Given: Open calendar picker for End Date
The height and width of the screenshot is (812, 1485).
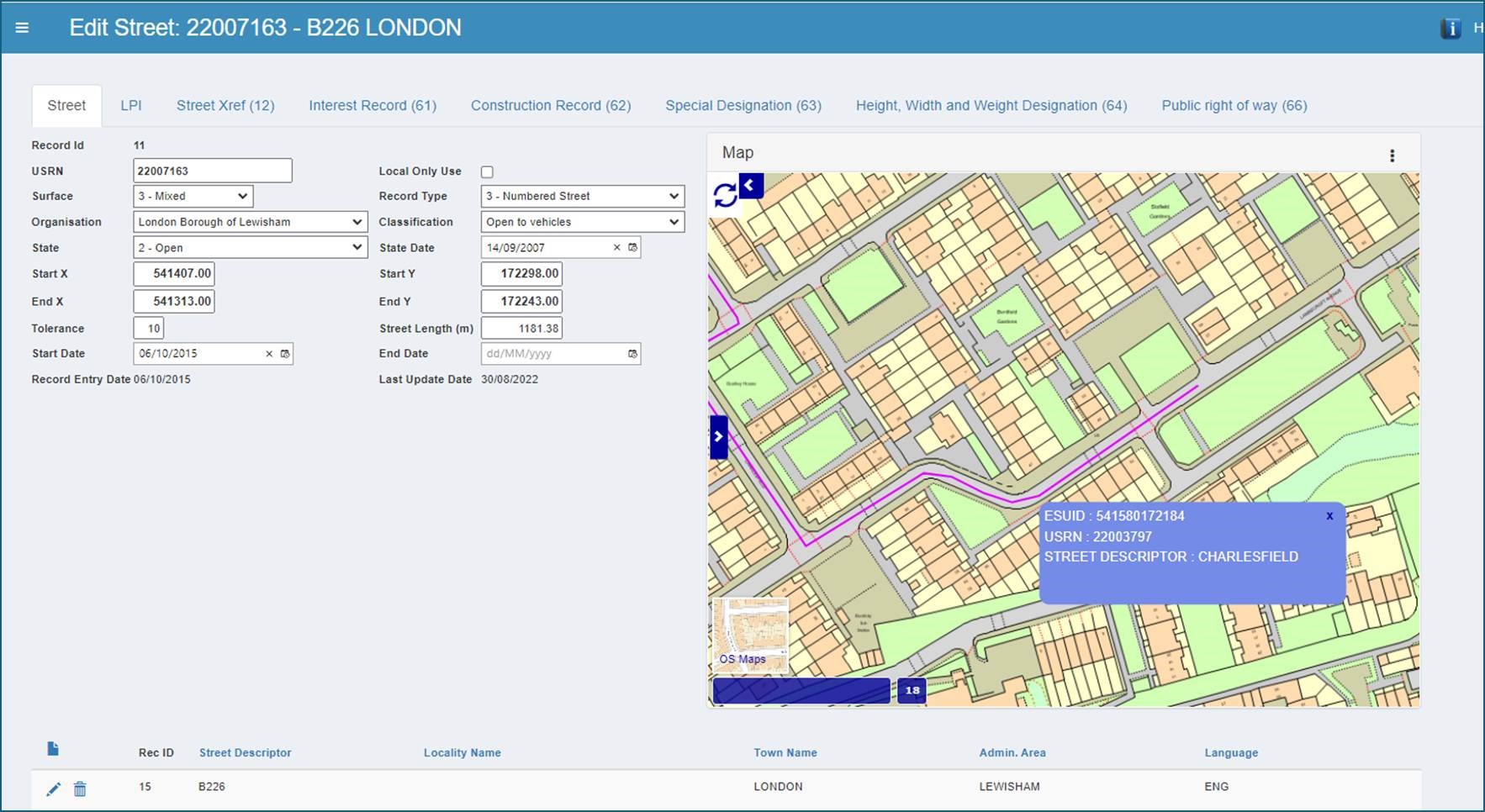Looking at the screenshot, I should click(632, 354).
